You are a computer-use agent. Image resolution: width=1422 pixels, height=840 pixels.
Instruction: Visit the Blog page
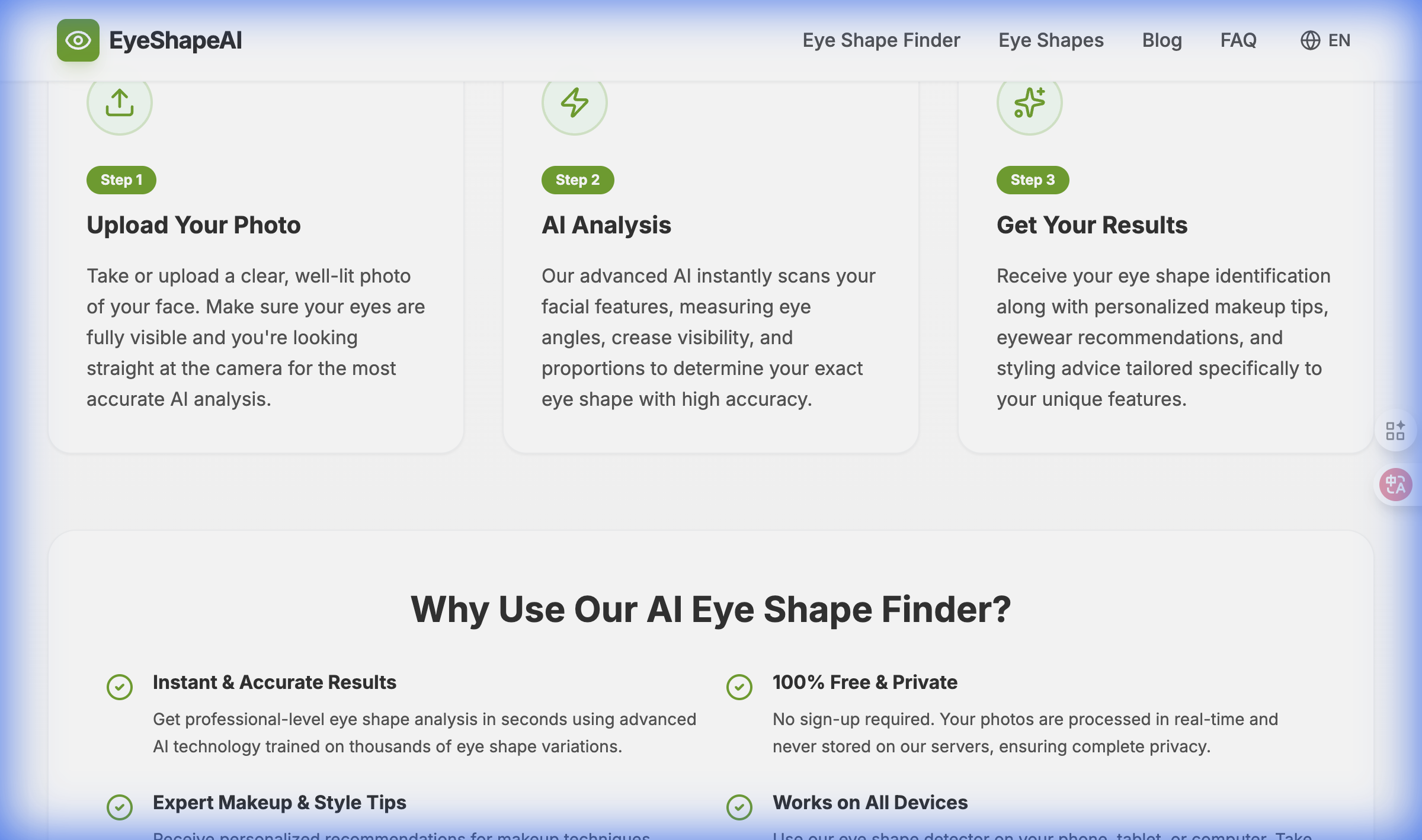click(1162, 40)
